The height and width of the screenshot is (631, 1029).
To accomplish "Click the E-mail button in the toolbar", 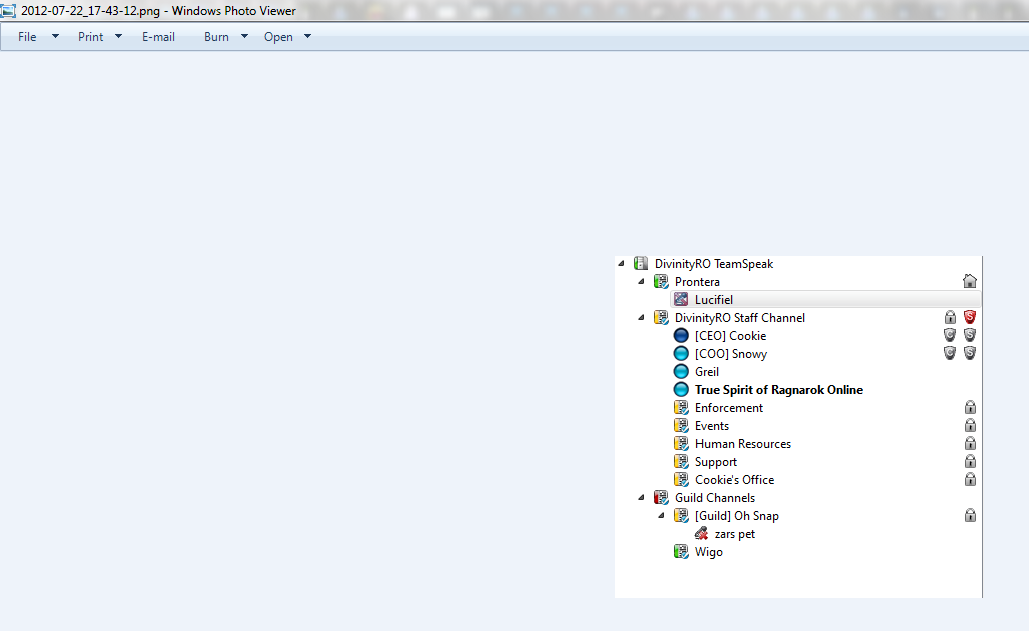I will [158, 37].
